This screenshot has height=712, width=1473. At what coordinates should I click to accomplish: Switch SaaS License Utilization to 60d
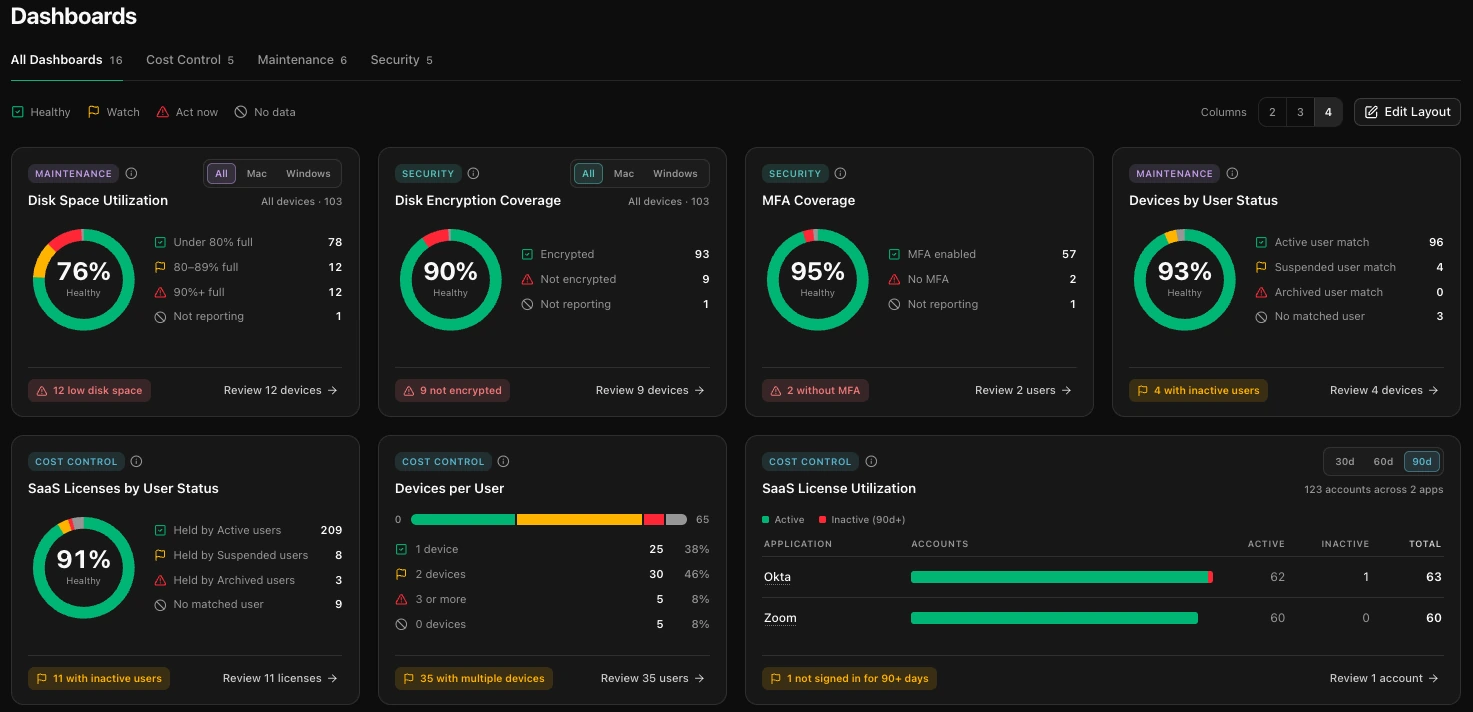point(1383,462)
